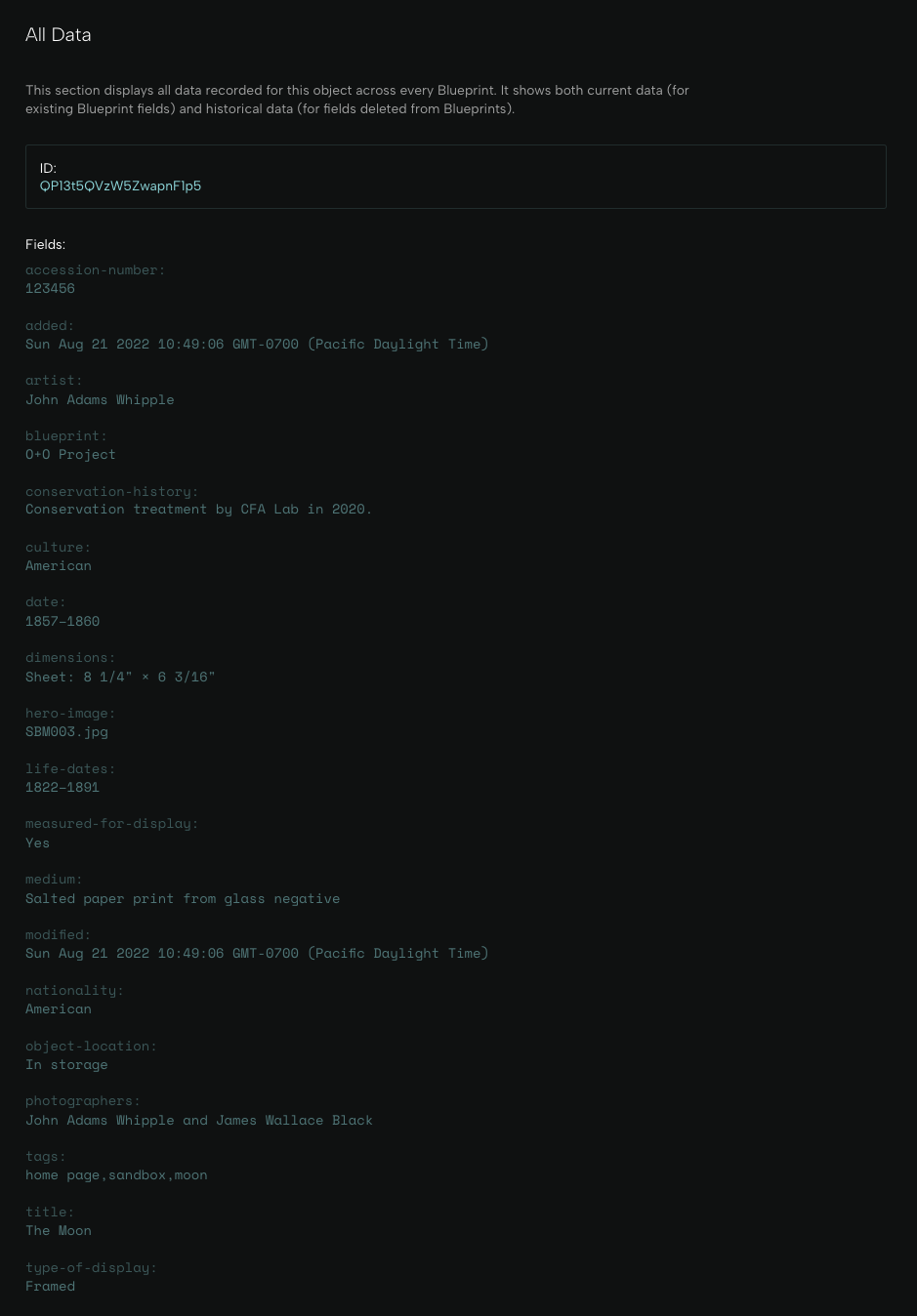Click the date value 1857–1860
Viewport: 917px width, 1316px height.
pyautogui.click(x=63, y=621)
